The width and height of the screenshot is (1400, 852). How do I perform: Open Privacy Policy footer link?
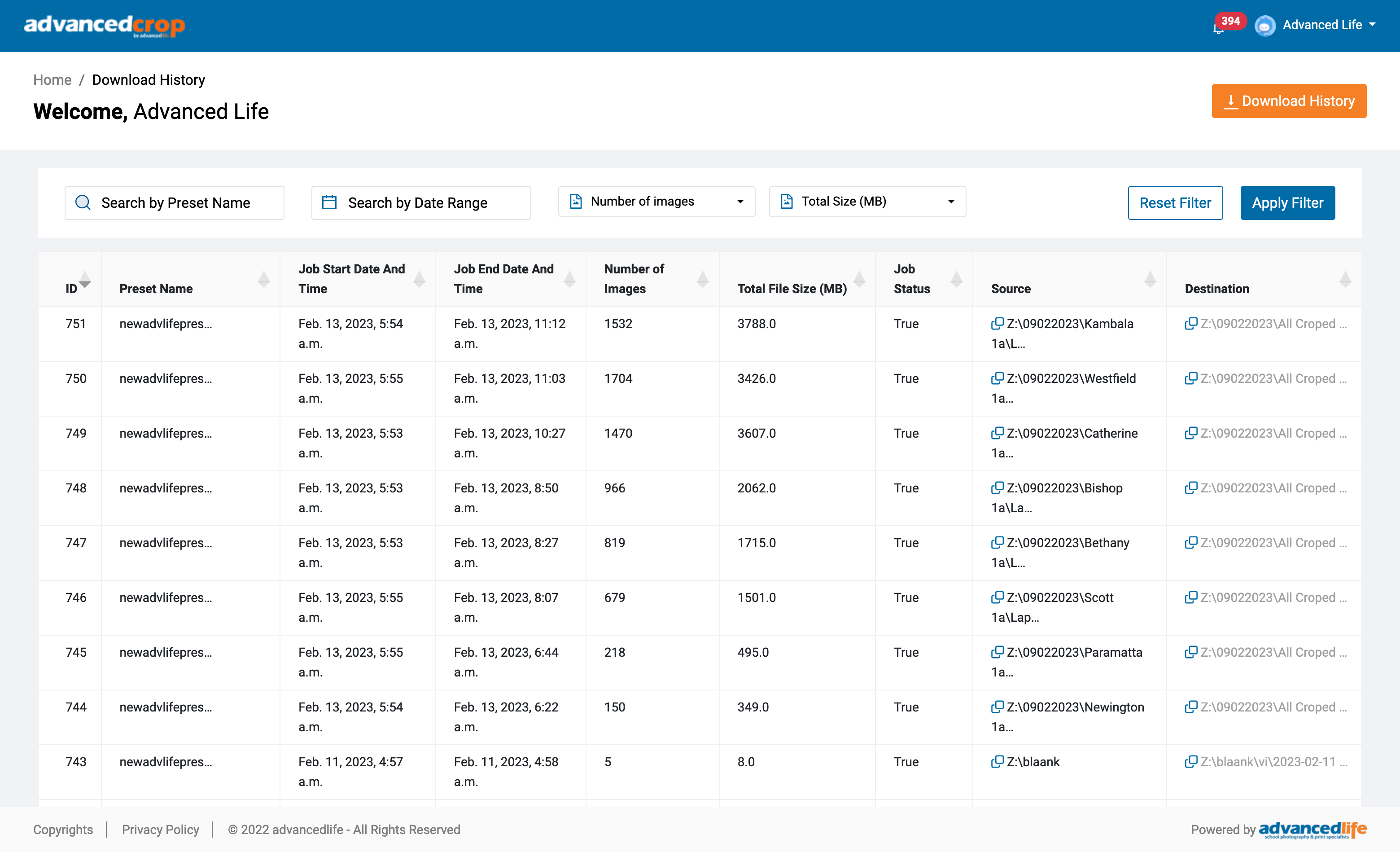pyautogui.click(x=160, y=829)
